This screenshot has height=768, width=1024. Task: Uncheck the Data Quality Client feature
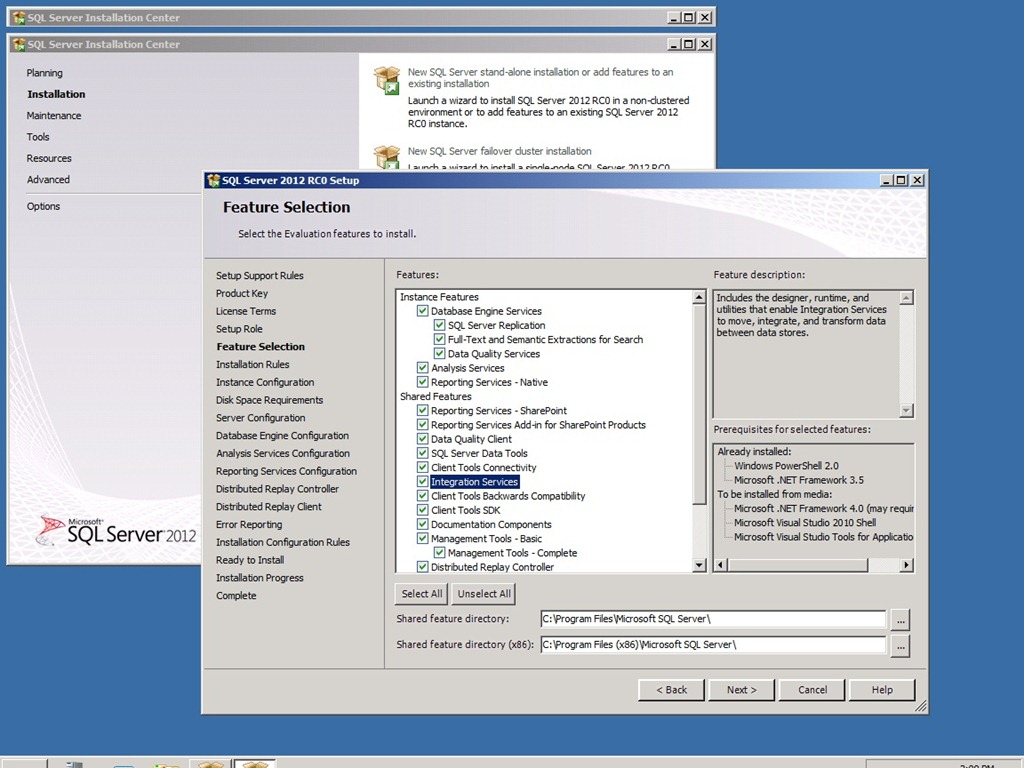(423, 439)
